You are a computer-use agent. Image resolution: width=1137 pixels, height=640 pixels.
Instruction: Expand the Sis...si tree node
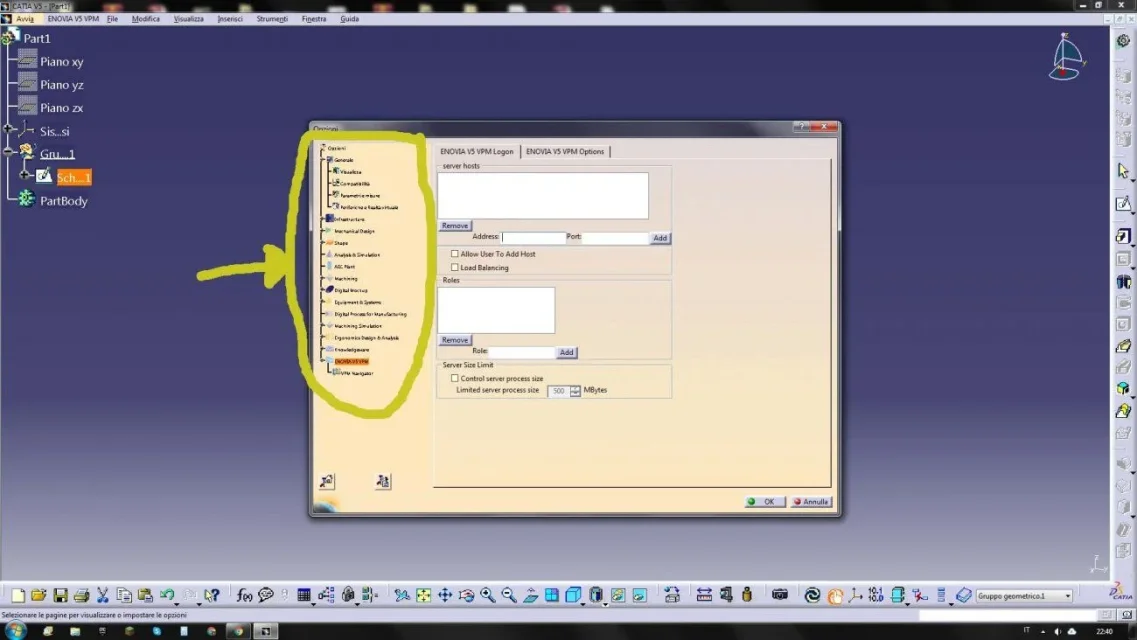9,129
